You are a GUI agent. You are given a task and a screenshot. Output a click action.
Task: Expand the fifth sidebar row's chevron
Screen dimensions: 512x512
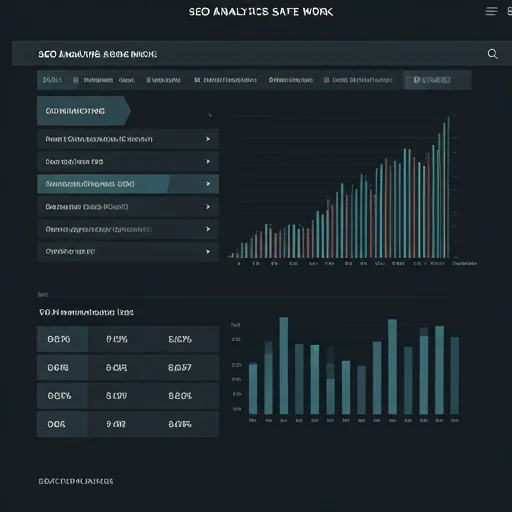click(208, 229)
